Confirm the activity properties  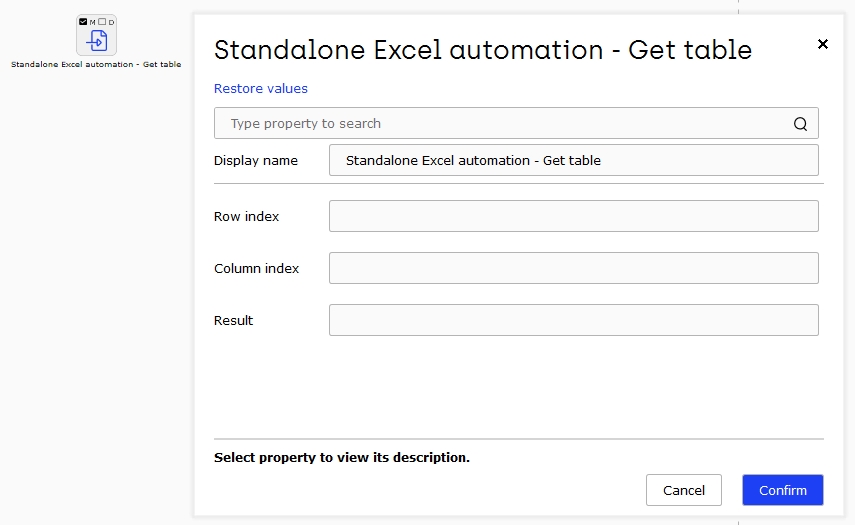click(x=782, y=490)
